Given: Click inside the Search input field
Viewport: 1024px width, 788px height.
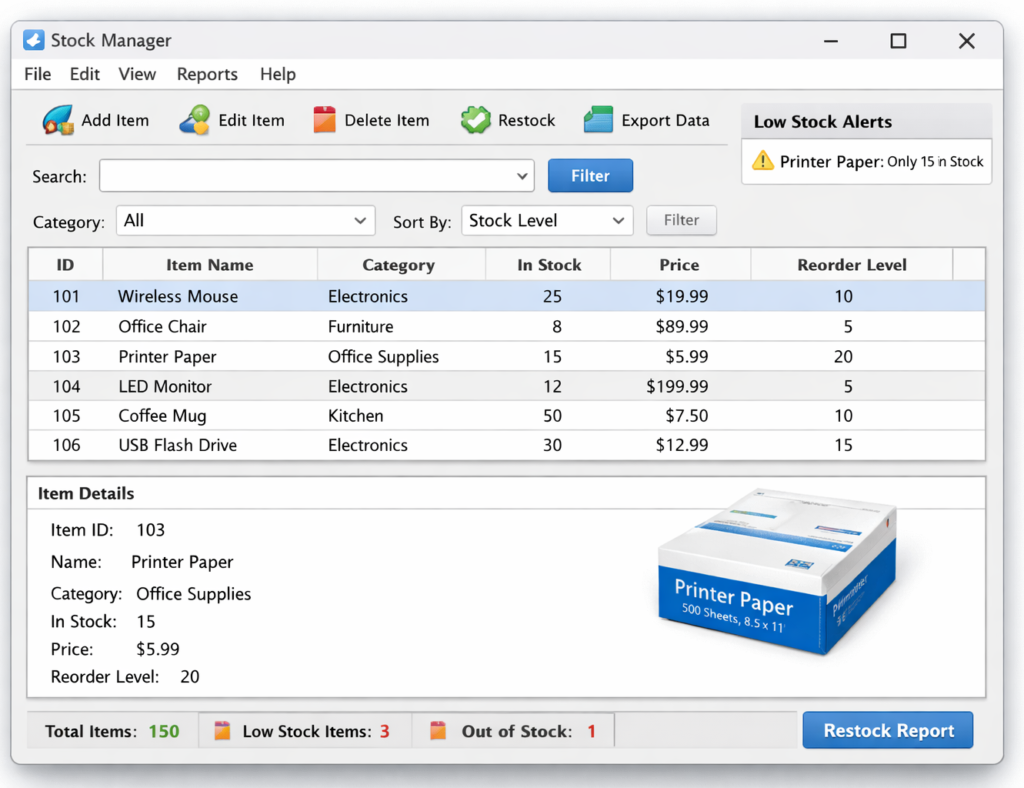Looking at the screenshot, I should pos(305,176).
